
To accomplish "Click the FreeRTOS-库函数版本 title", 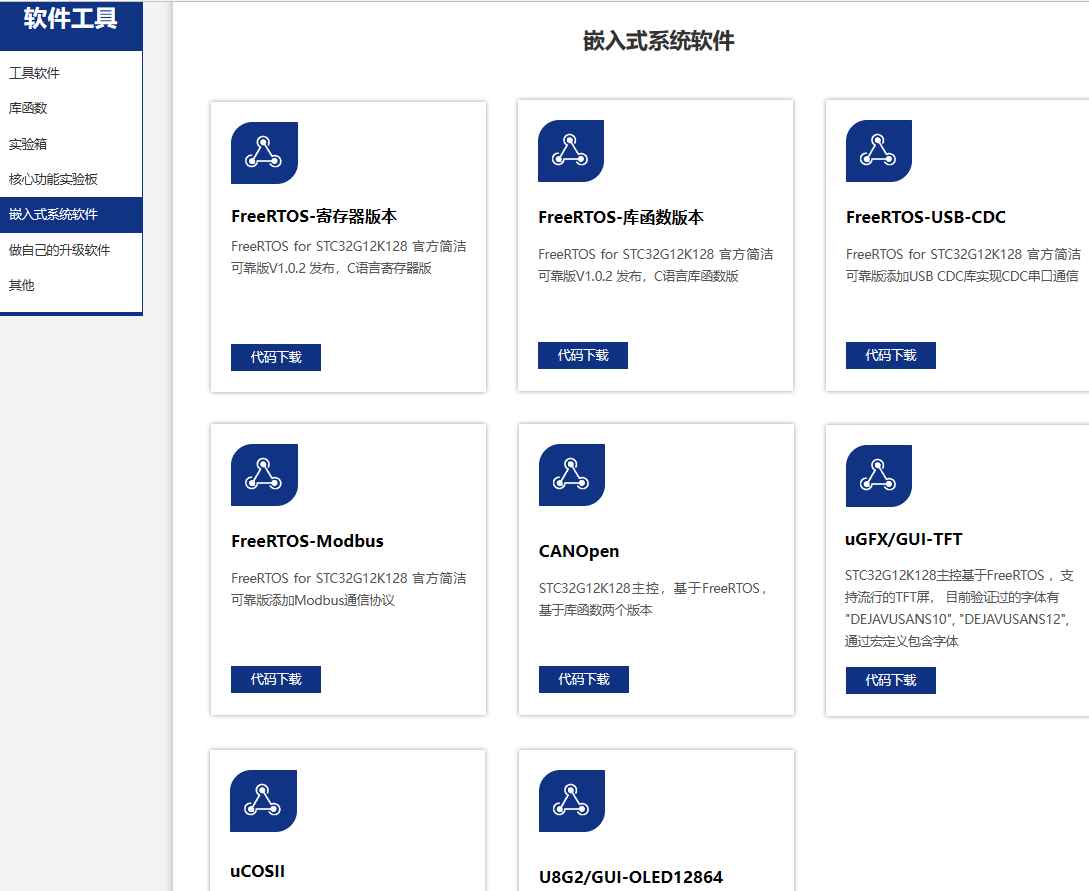I will pos(621,217).
